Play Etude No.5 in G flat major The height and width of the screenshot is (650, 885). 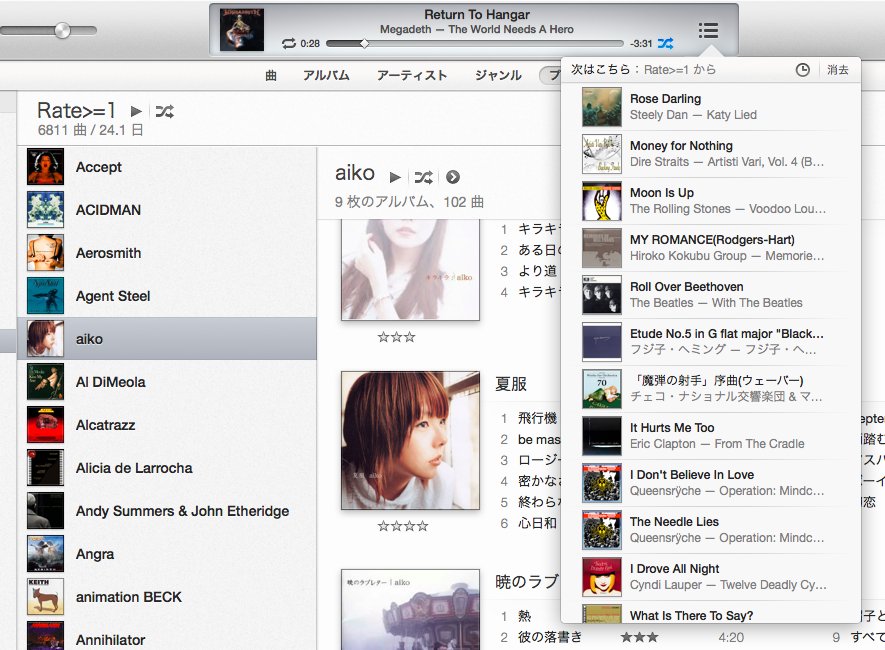coord(711,342)
